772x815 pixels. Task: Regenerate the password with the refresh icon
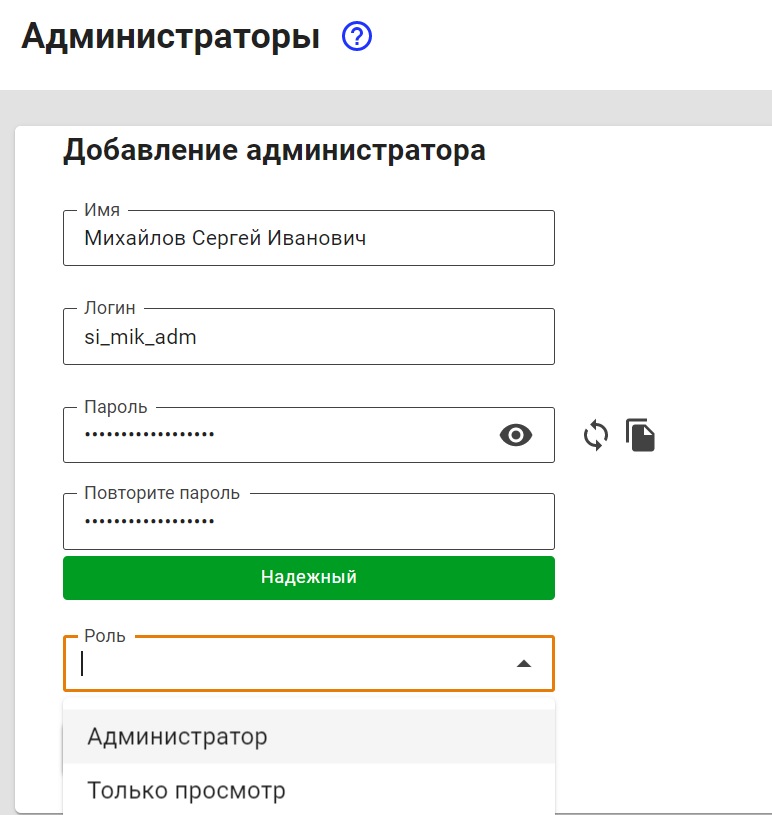click(596, 435)
